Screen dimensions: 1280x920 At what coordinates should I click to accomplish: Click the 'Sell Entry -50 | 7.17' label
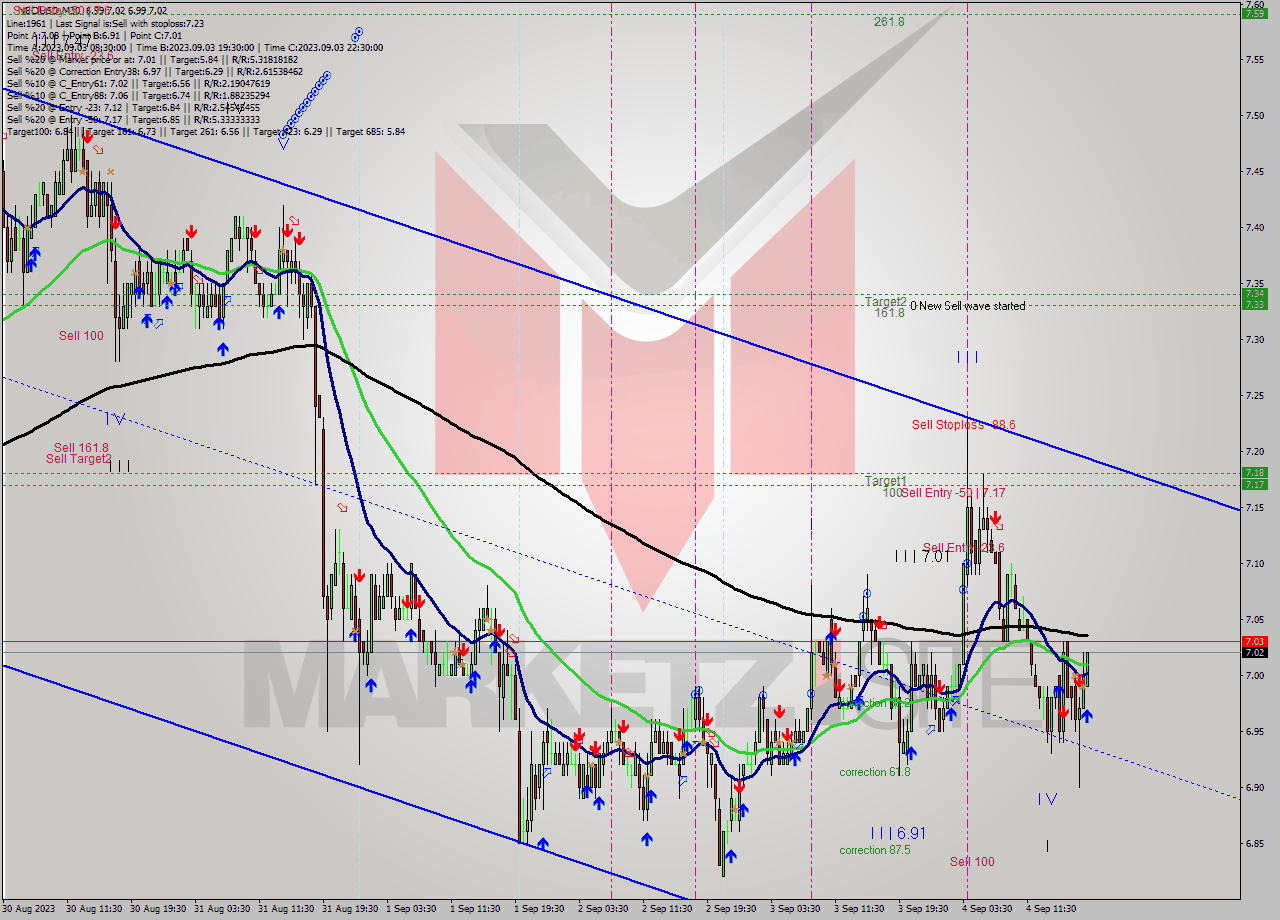coord(953,492)
